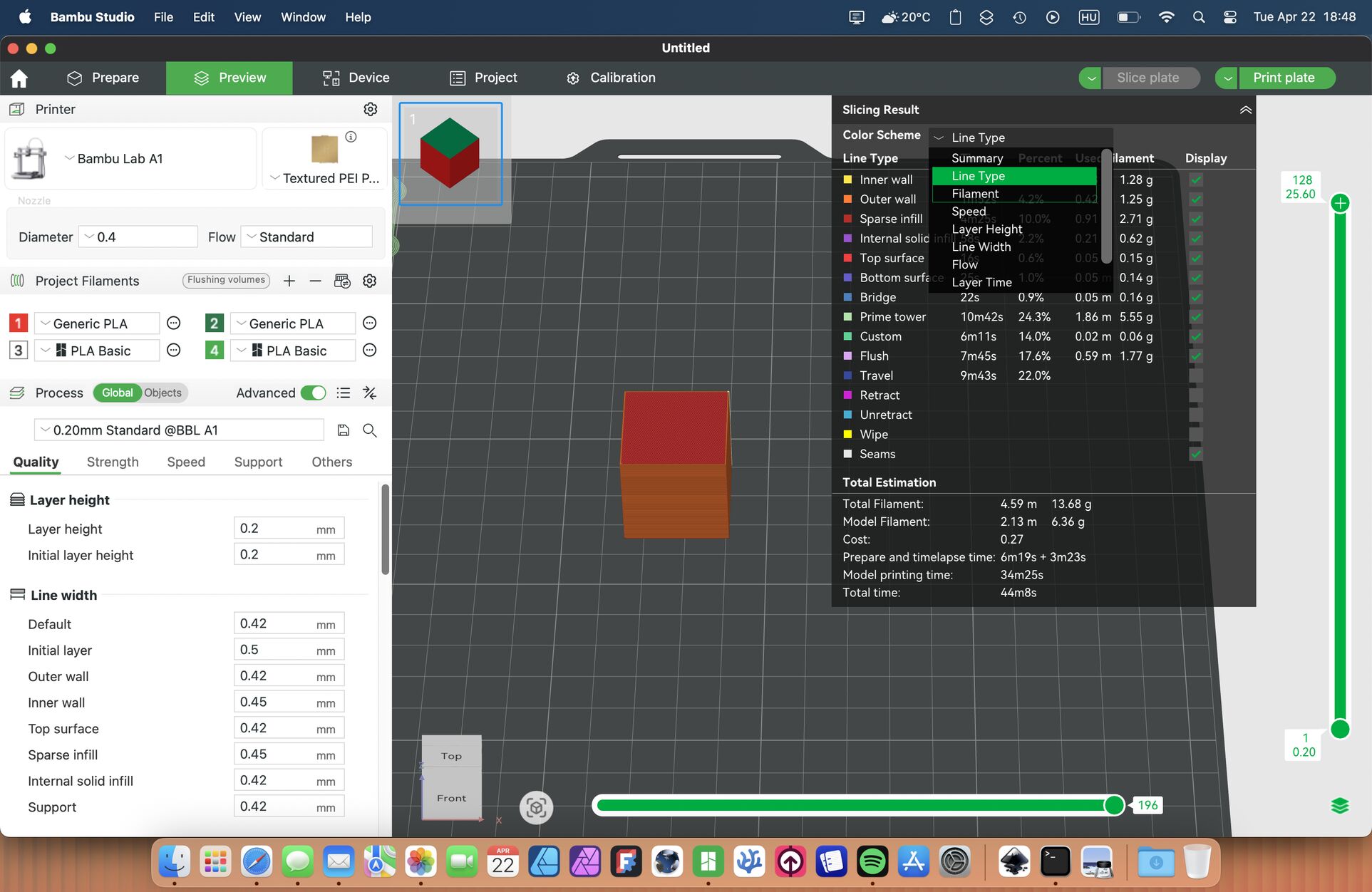Viewport: 1372px width, 892px height.
Task: Remove a project filament with minus icon
Action: click(x=315, y=281)
